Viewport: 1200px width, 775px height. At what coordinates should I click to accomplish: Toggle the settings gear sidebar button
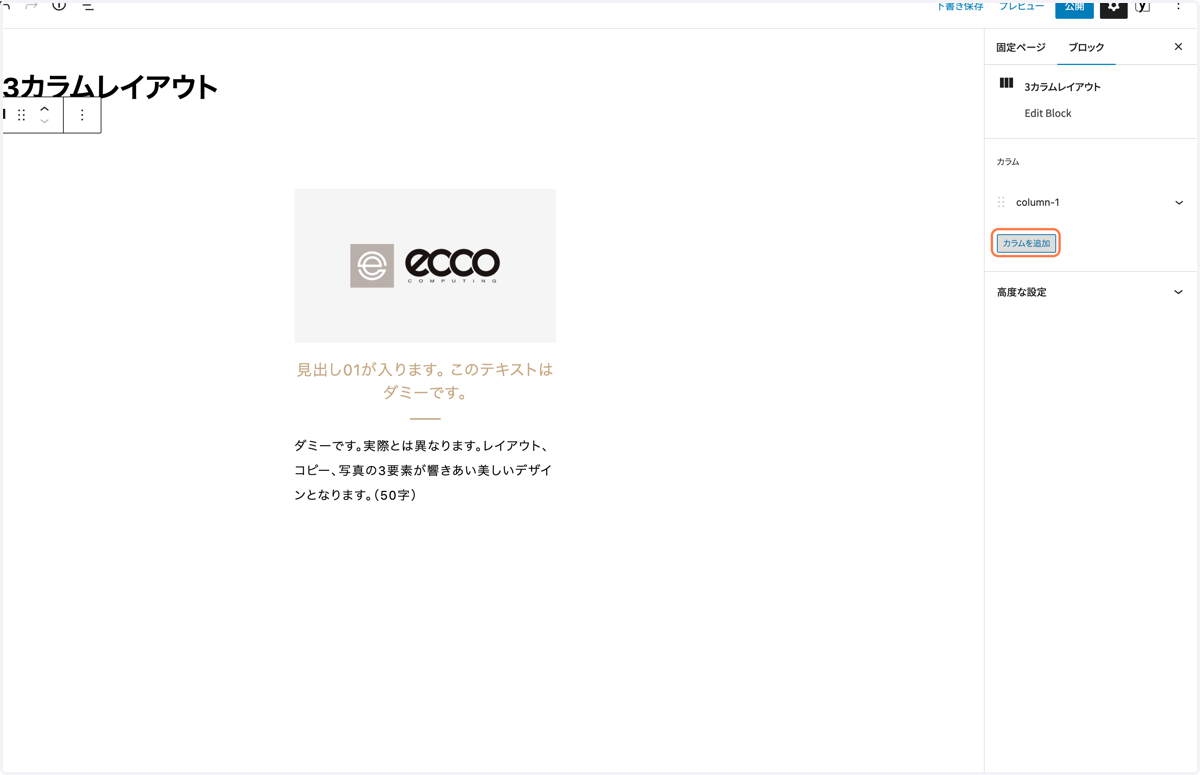pyautogui.click(x=1113, y=8)
